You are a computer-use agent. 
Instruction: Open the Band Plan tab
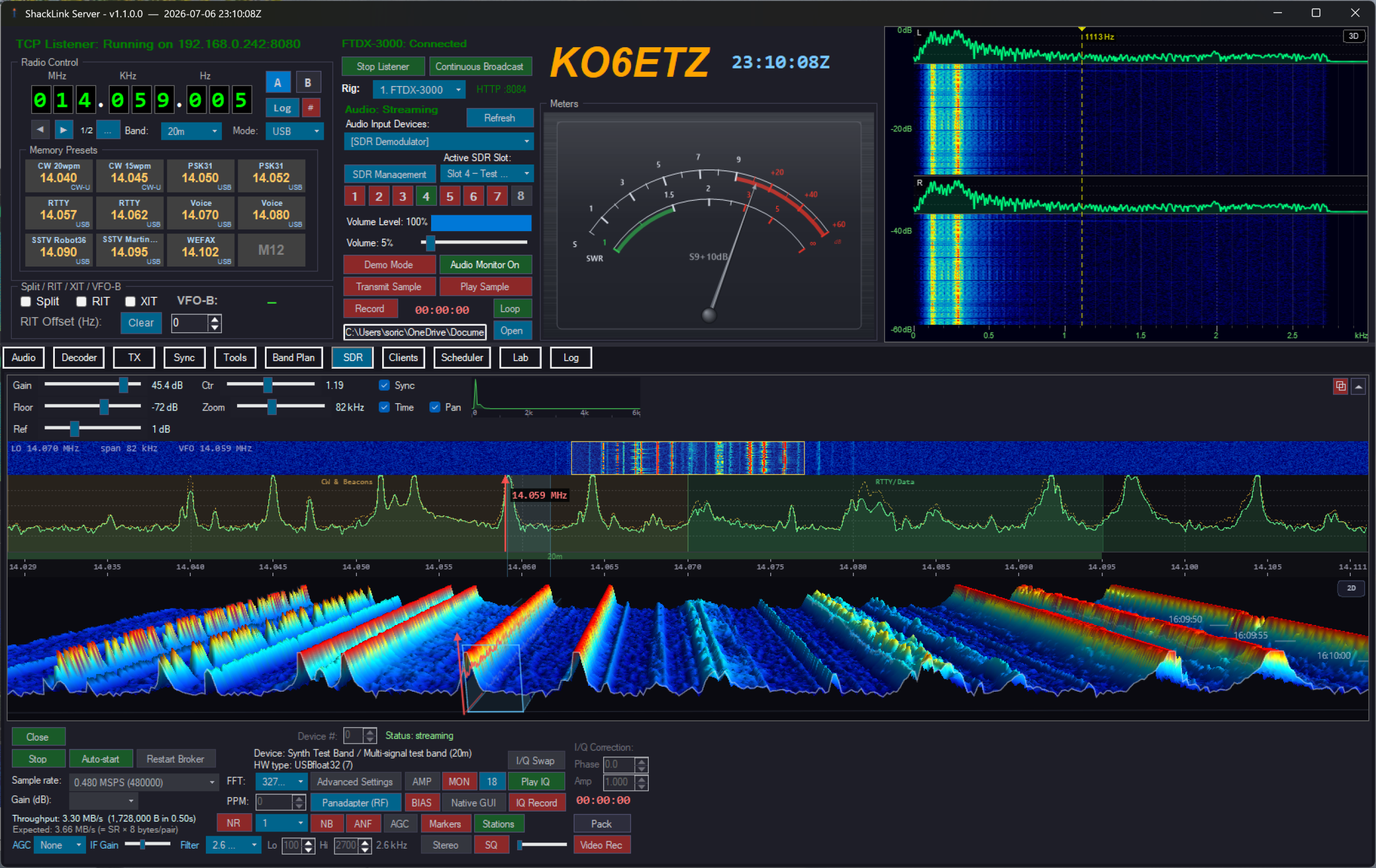(293, 357)
